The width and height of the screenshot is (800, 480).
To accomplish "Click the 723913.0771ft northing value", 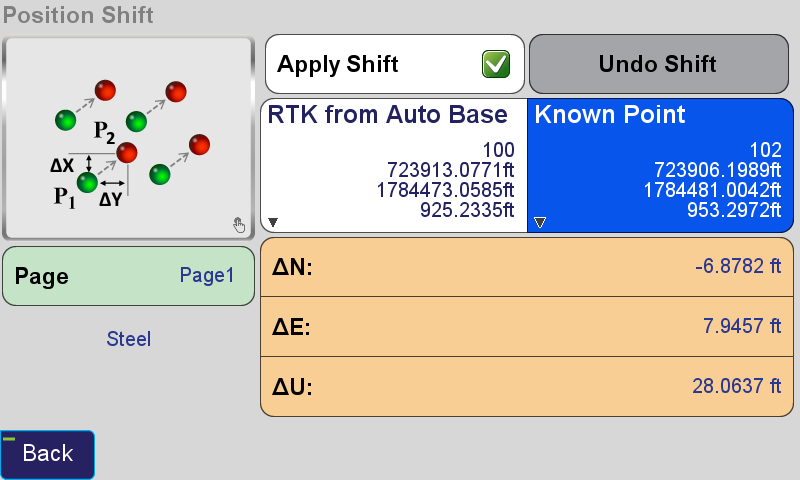I will [451, 170].
